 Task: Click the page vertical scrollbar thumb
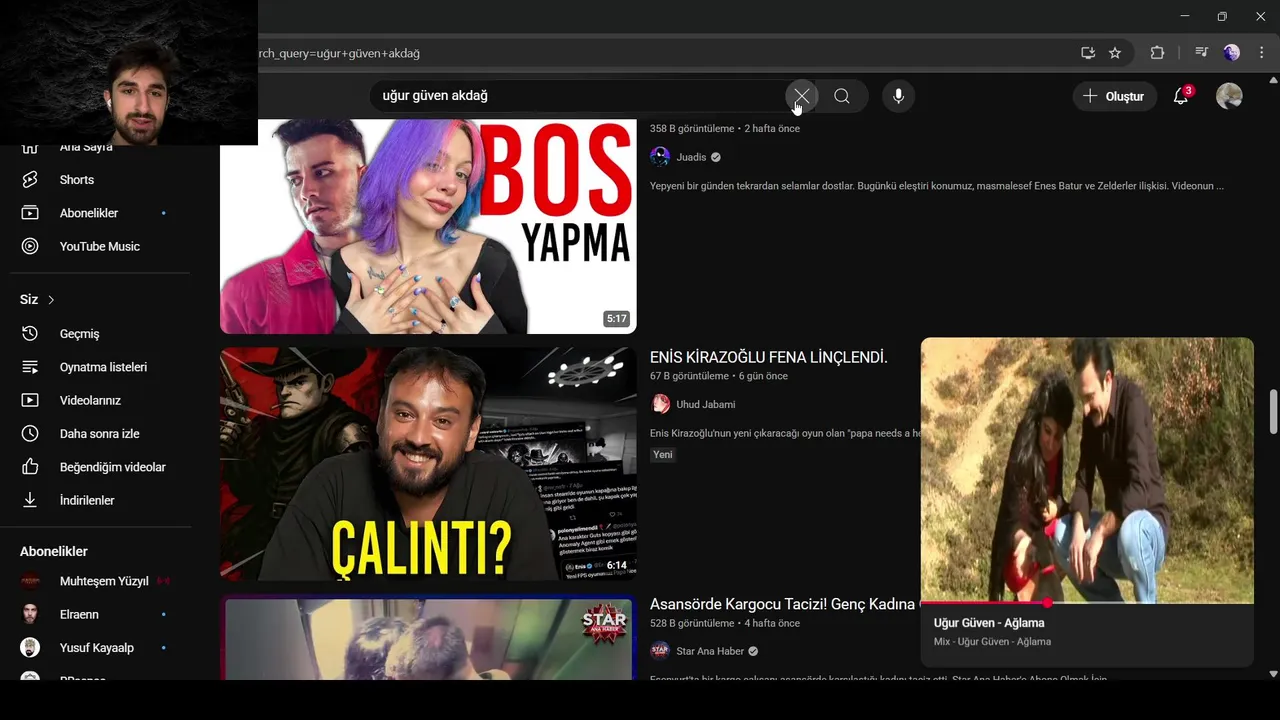pyautogui.click(x=1273, y=412)
